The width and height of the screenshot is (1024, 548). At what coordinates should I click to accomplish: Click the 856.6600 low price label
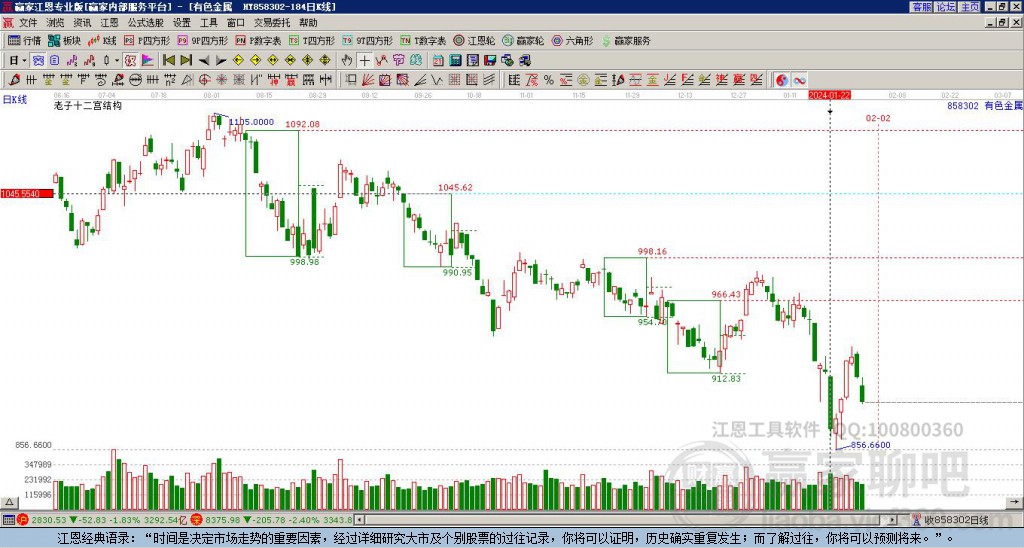[x=870, y=445]
